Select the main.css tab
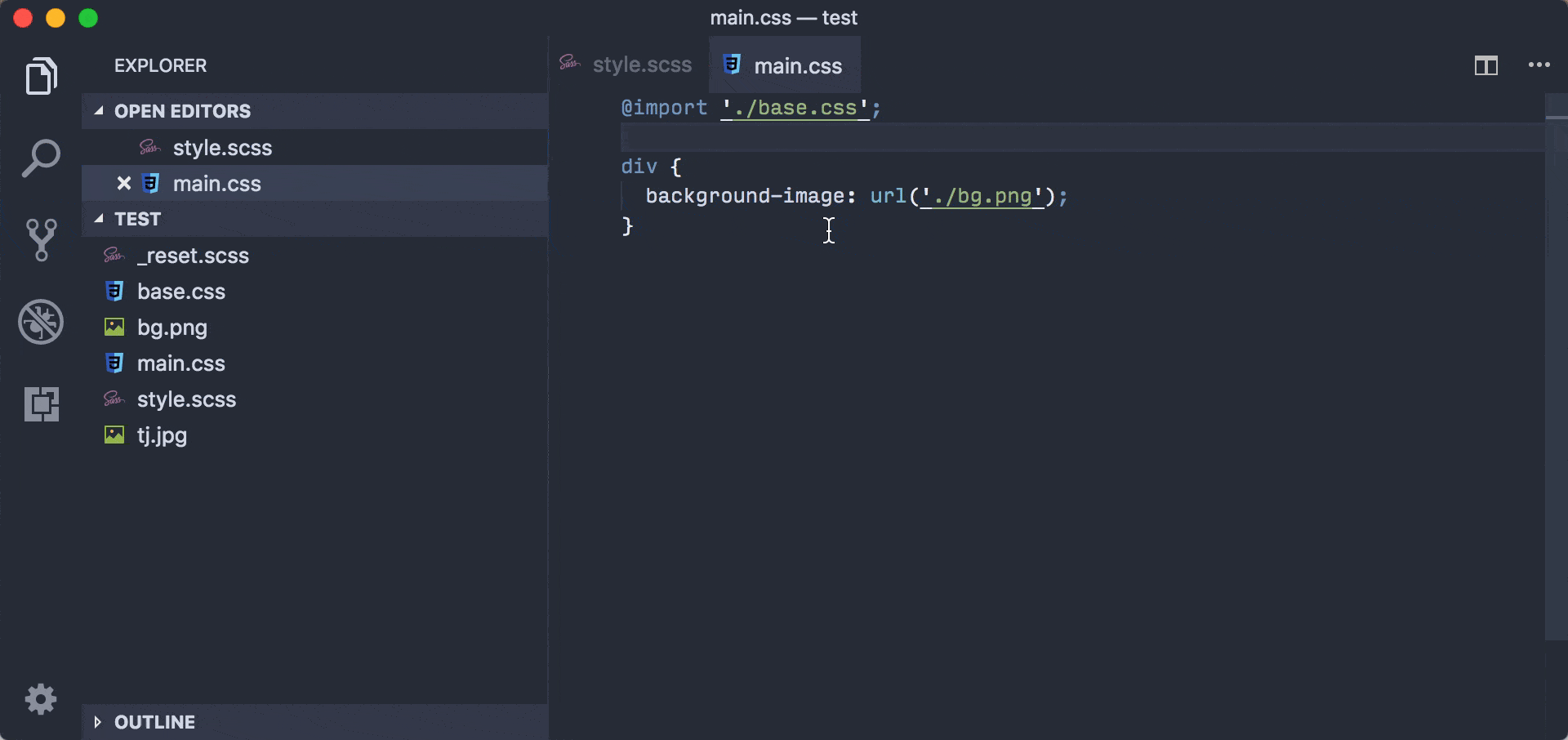 797,65
